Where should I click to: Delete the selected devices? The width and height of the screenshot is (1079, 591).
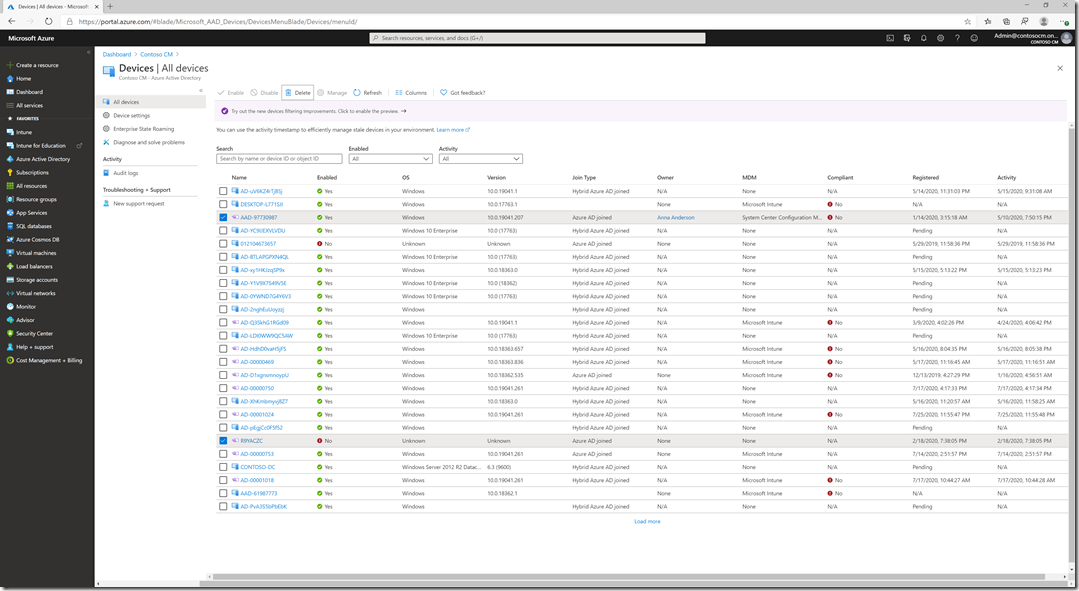[x=297, y=92]
